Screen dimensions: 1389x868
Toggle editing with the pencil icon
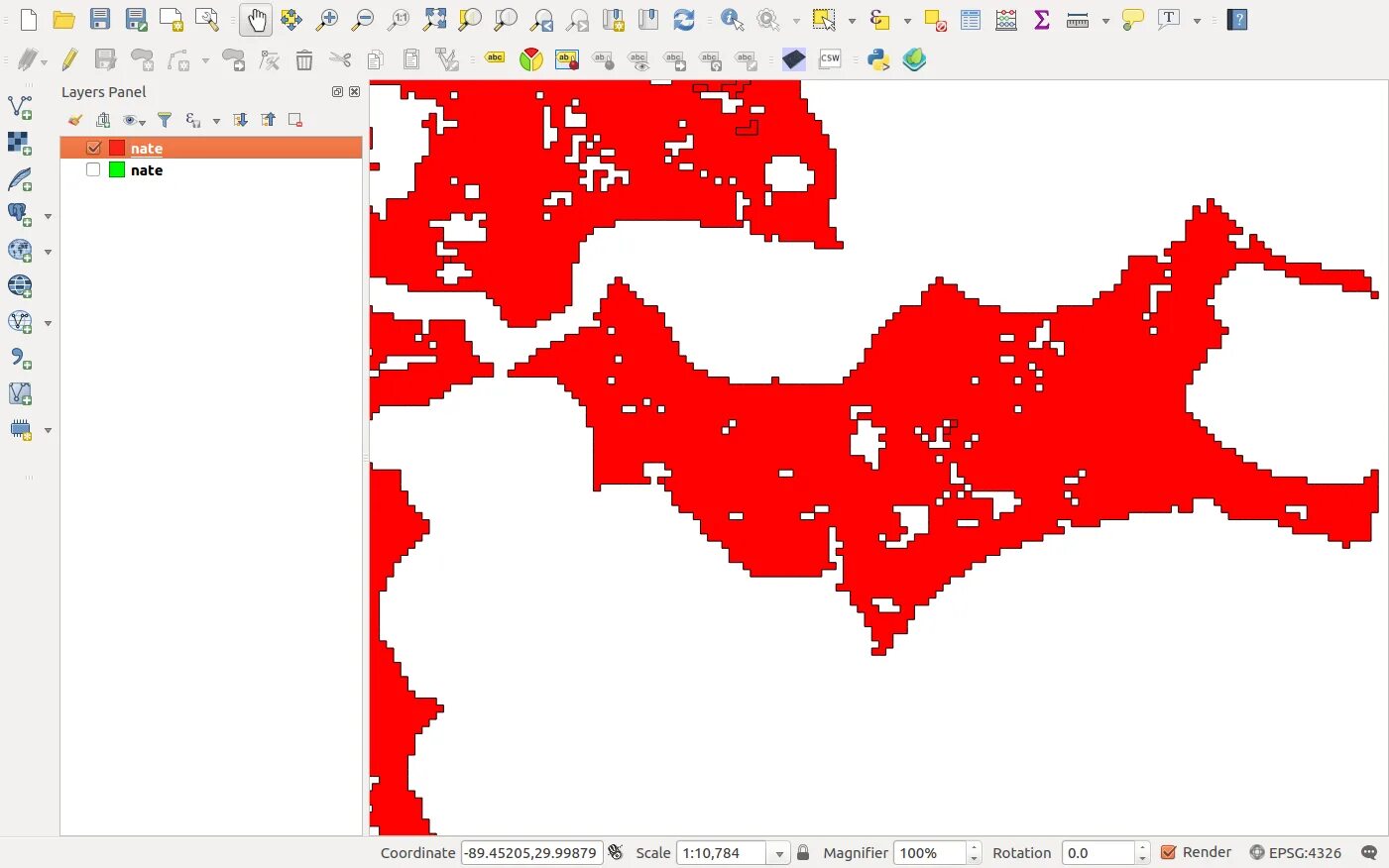(69, 60)
